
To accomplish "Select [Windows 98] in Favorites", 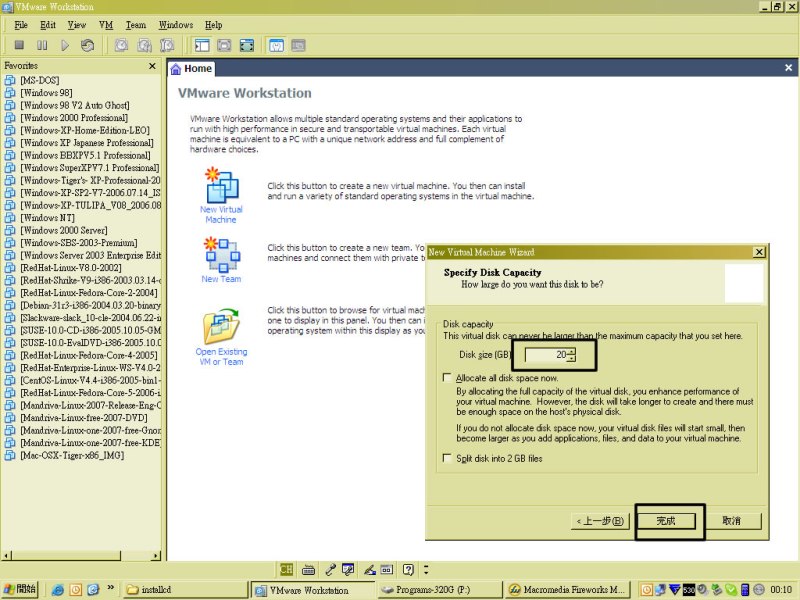I will [x=46, y=92].
